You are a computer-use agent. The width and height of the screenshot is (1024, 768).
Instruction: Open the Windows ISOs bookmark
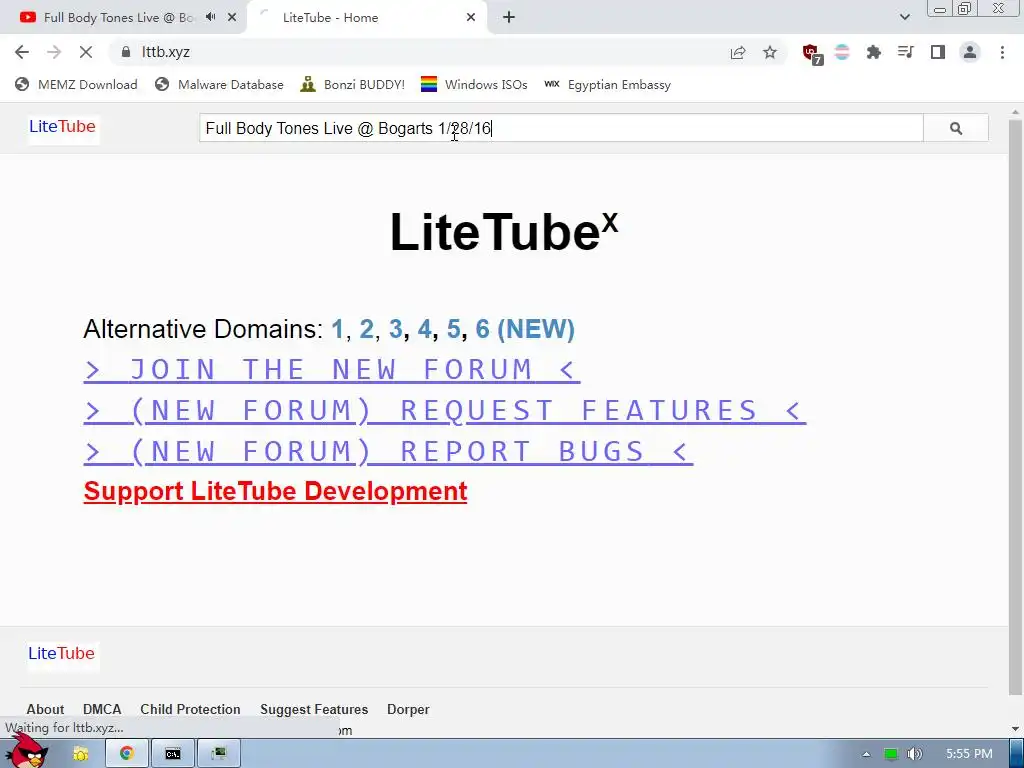click(474, 85)
